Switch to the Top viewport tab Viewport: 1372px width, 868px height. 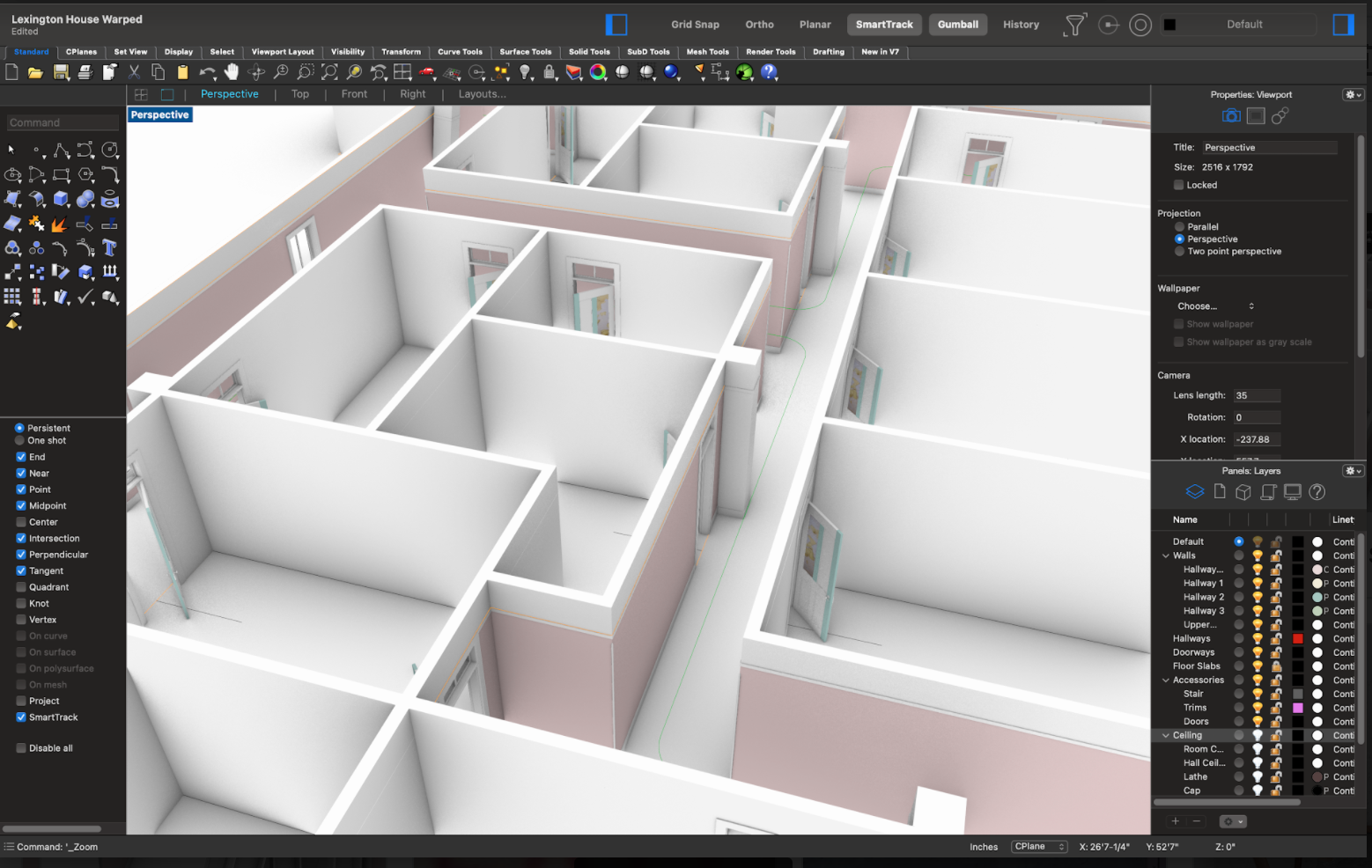point(300,94)
